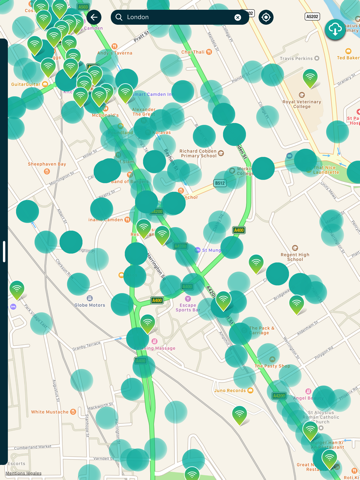
Task: Tap White Mustache shop icon
Action: click(x=73, y=412)
